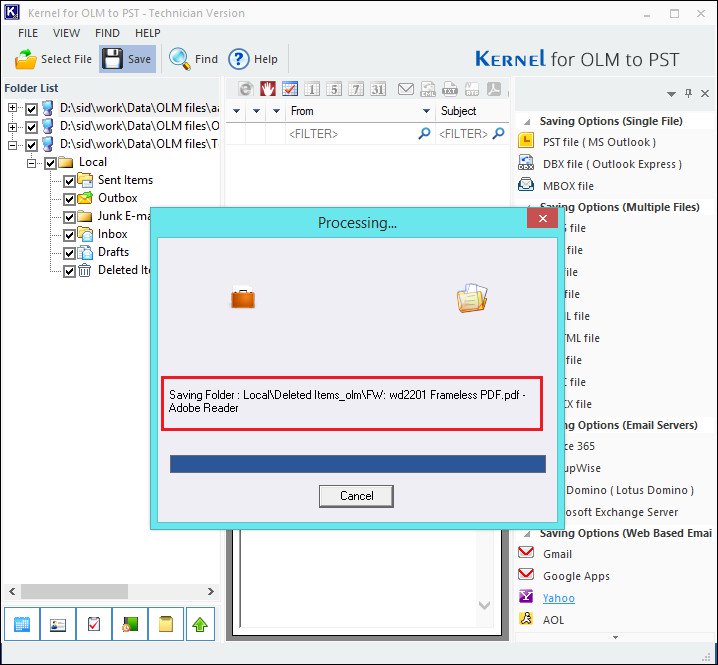718x665 pixels.
Task: Toggle checkbox for Sent Items folder
Action: 69,181
